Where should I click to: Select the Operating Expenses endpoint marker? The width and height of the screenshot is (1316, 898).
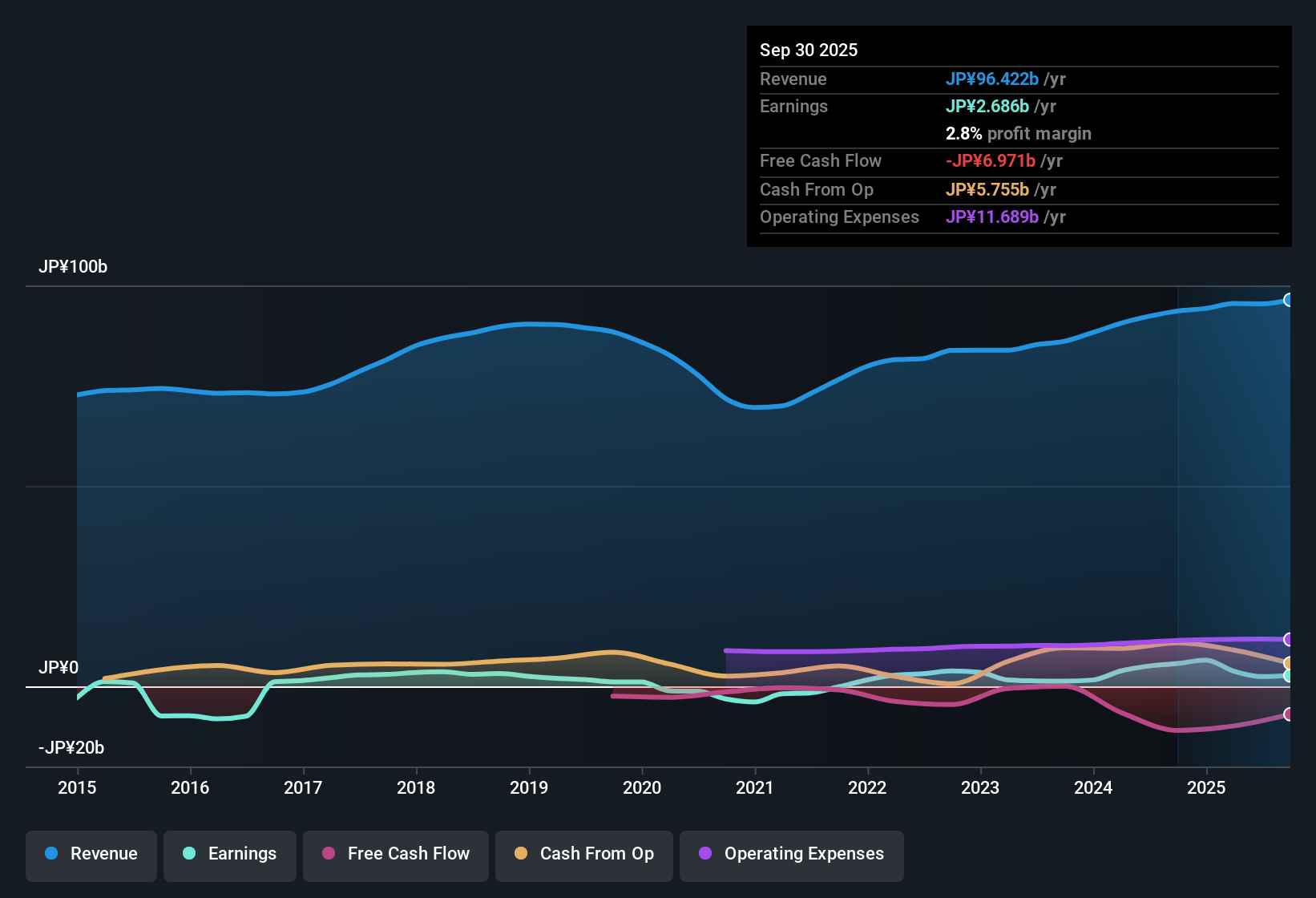1289,640
